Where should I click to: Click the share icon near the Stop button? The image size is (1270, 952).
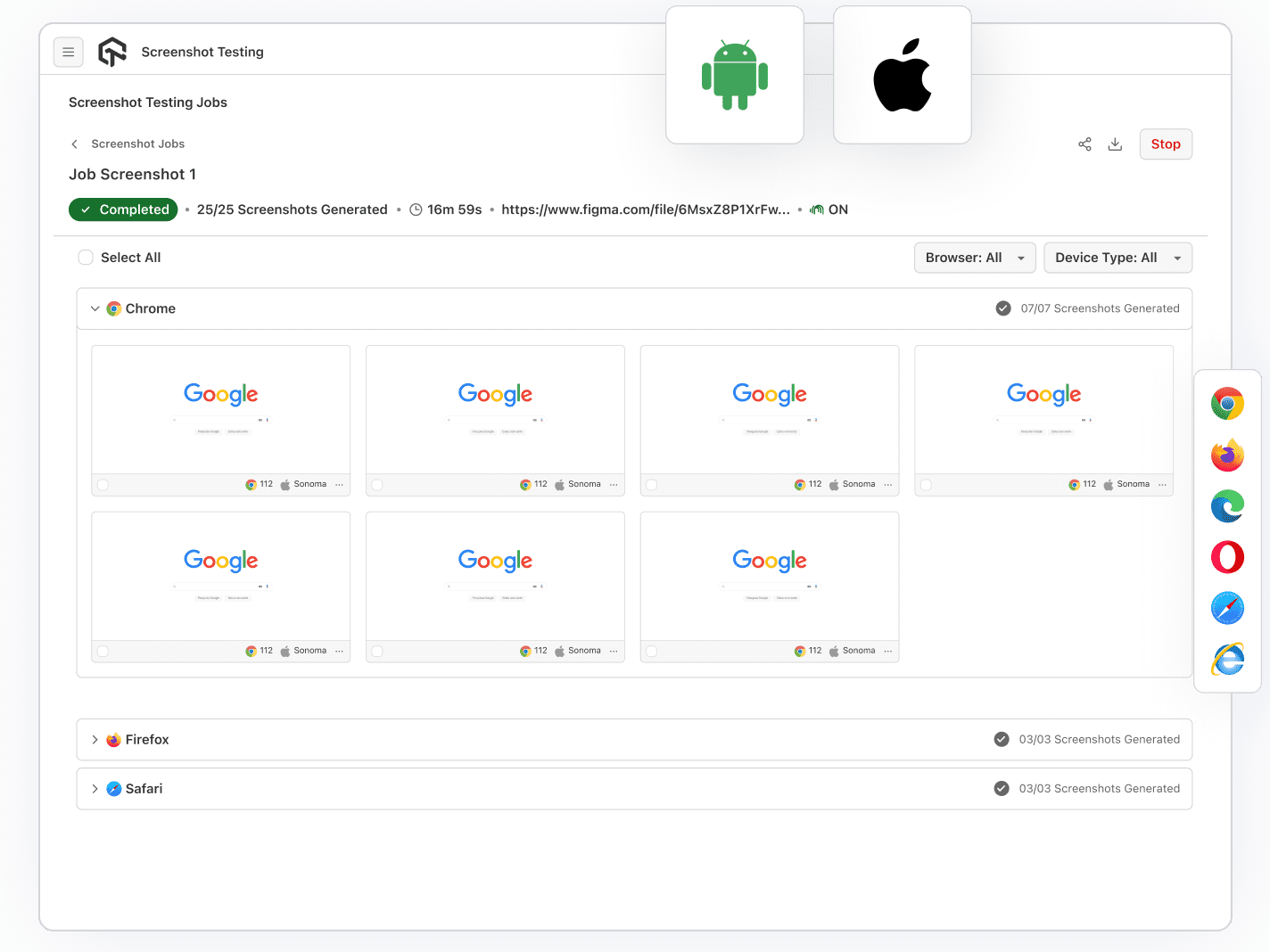tap(1084, 144)
